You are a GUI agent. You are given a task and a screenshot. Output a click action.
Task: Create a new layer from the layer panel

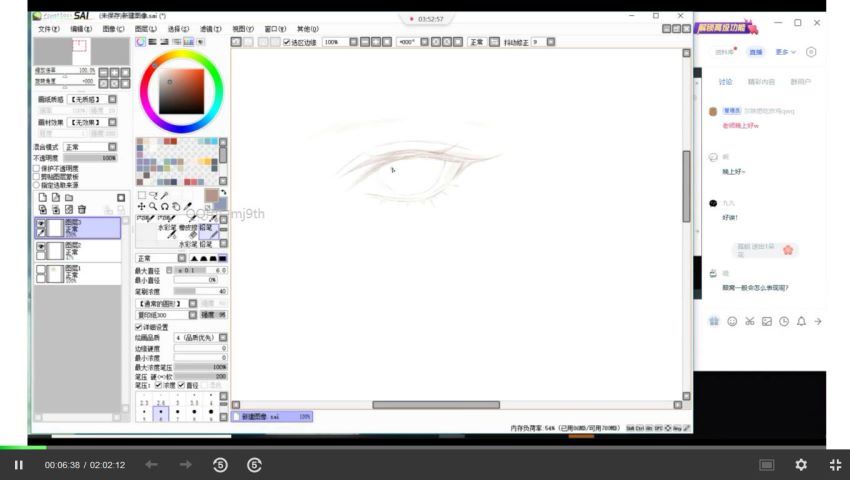click(42, 198)
